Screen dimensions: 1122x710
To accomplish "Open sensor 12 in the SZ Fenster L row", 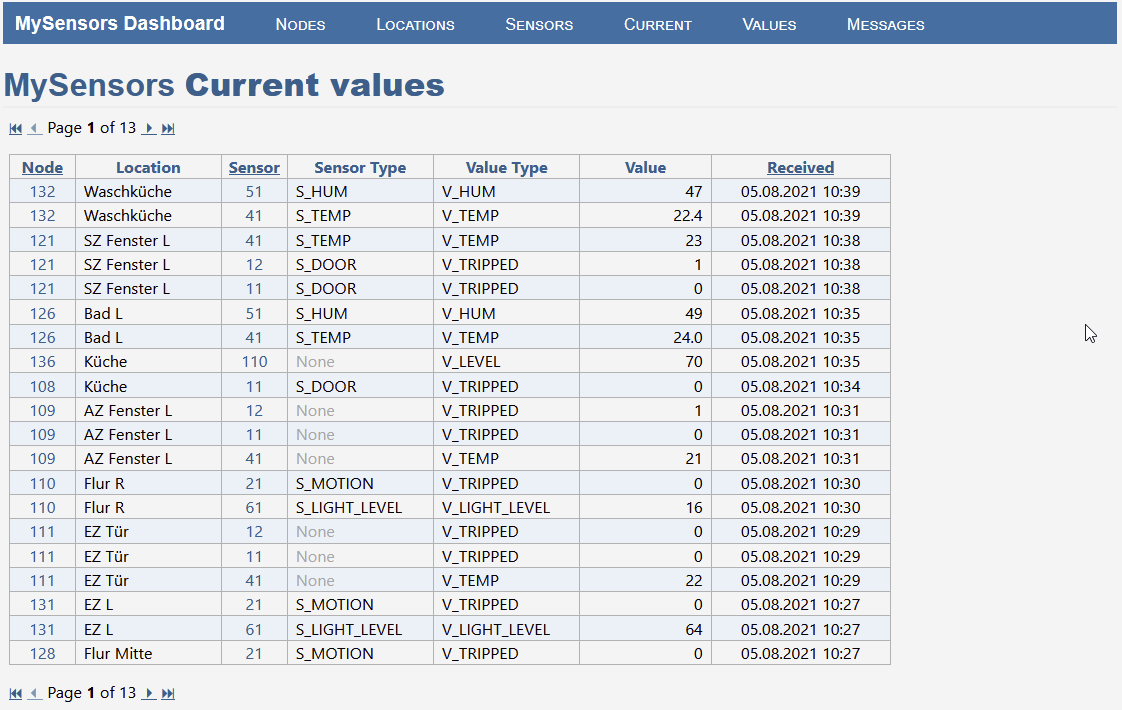I will [x=254, y=265].
